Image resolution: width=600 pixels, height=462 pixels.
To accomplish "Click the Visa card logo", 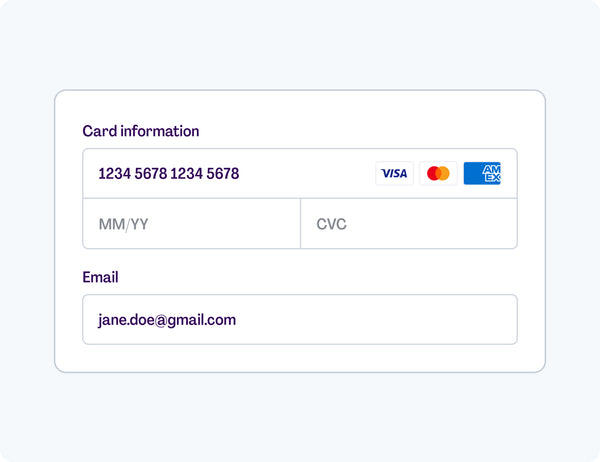I will [x=394, y=174].
